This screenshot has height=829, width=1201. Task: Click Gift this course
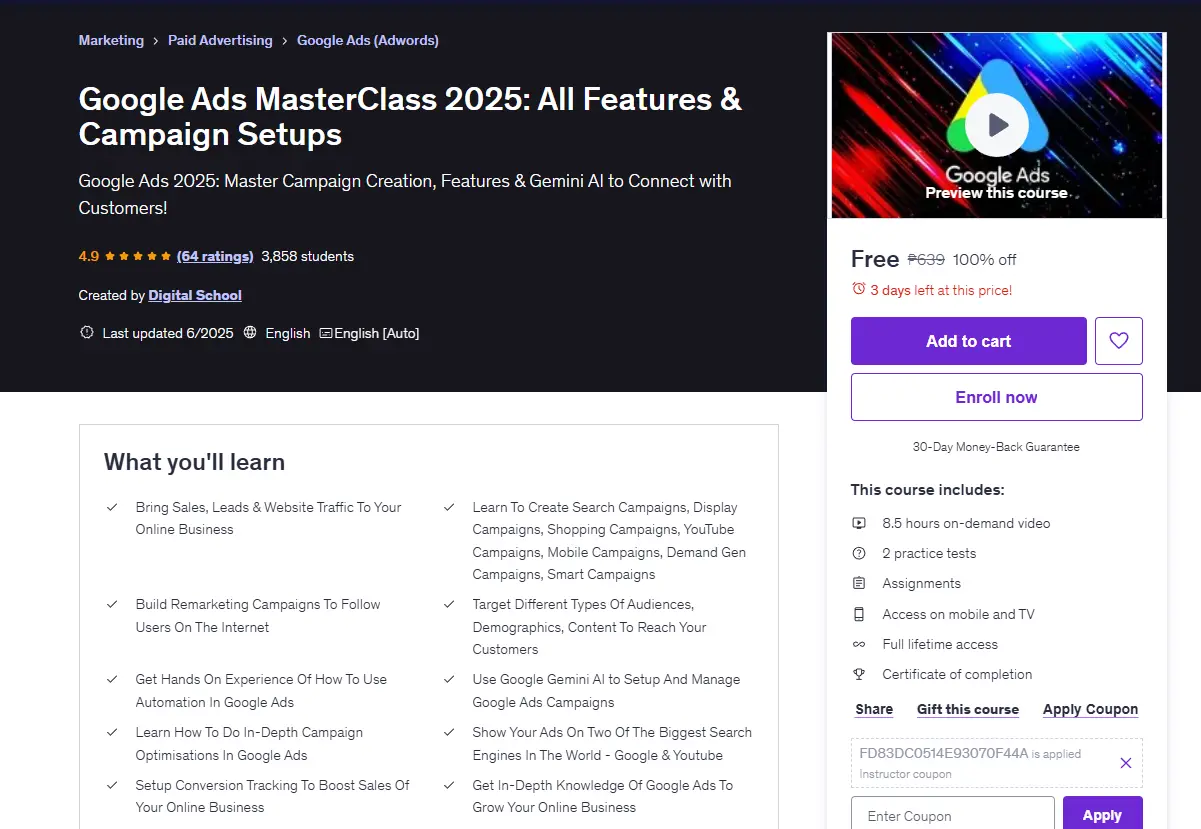pyautogui.click(x=968, y=709)
